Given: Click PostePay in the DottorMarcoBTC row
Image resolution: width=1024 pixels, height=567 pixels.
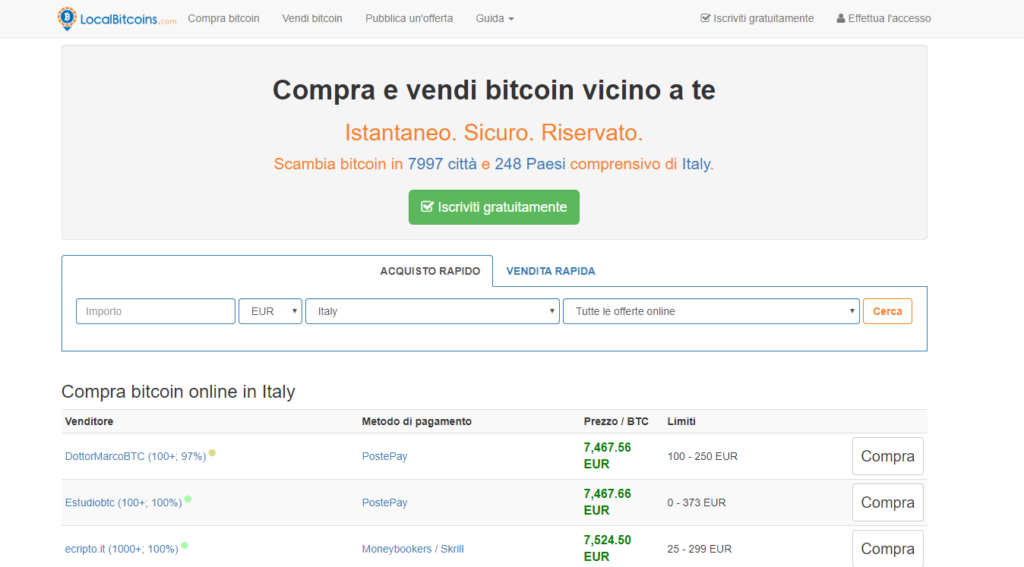Looking at the screenshot, I should (x=385, y=456).
